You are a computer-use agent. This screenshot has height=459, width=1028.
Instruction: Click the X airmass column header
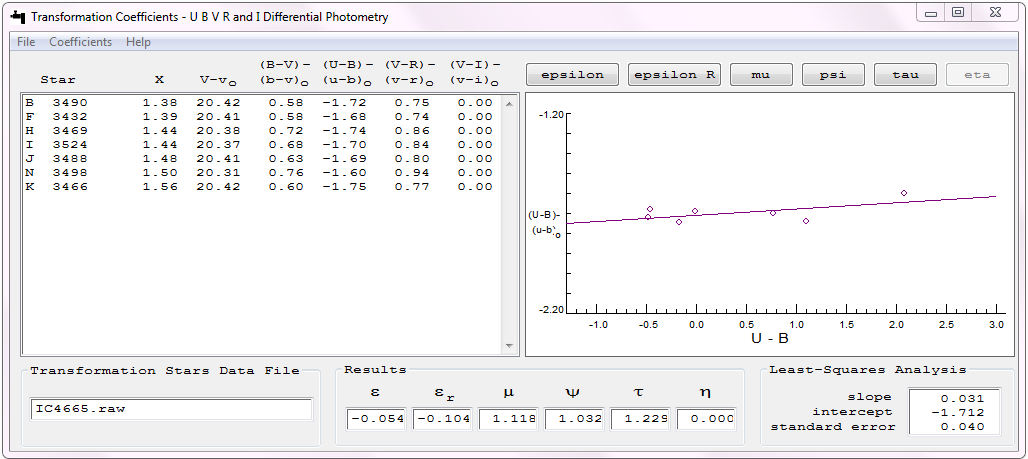coord(159,81)
